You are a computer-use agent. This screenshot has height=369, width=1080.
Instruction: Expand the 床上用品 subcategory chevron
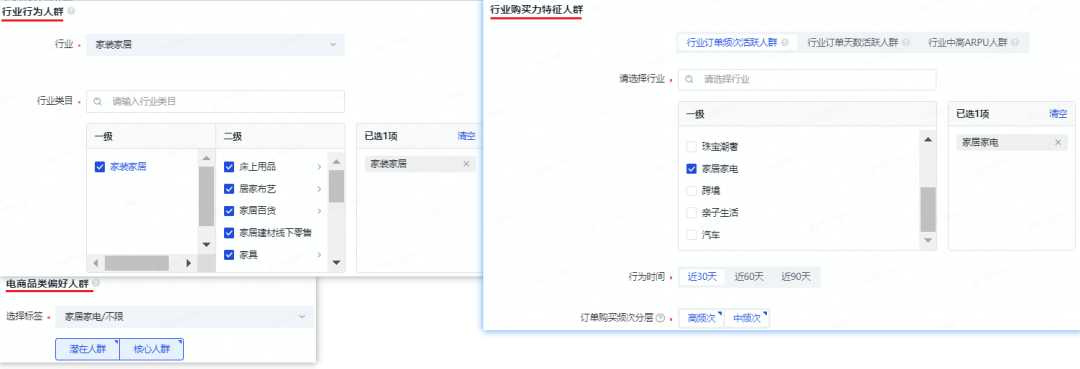(x=319, y=167)
